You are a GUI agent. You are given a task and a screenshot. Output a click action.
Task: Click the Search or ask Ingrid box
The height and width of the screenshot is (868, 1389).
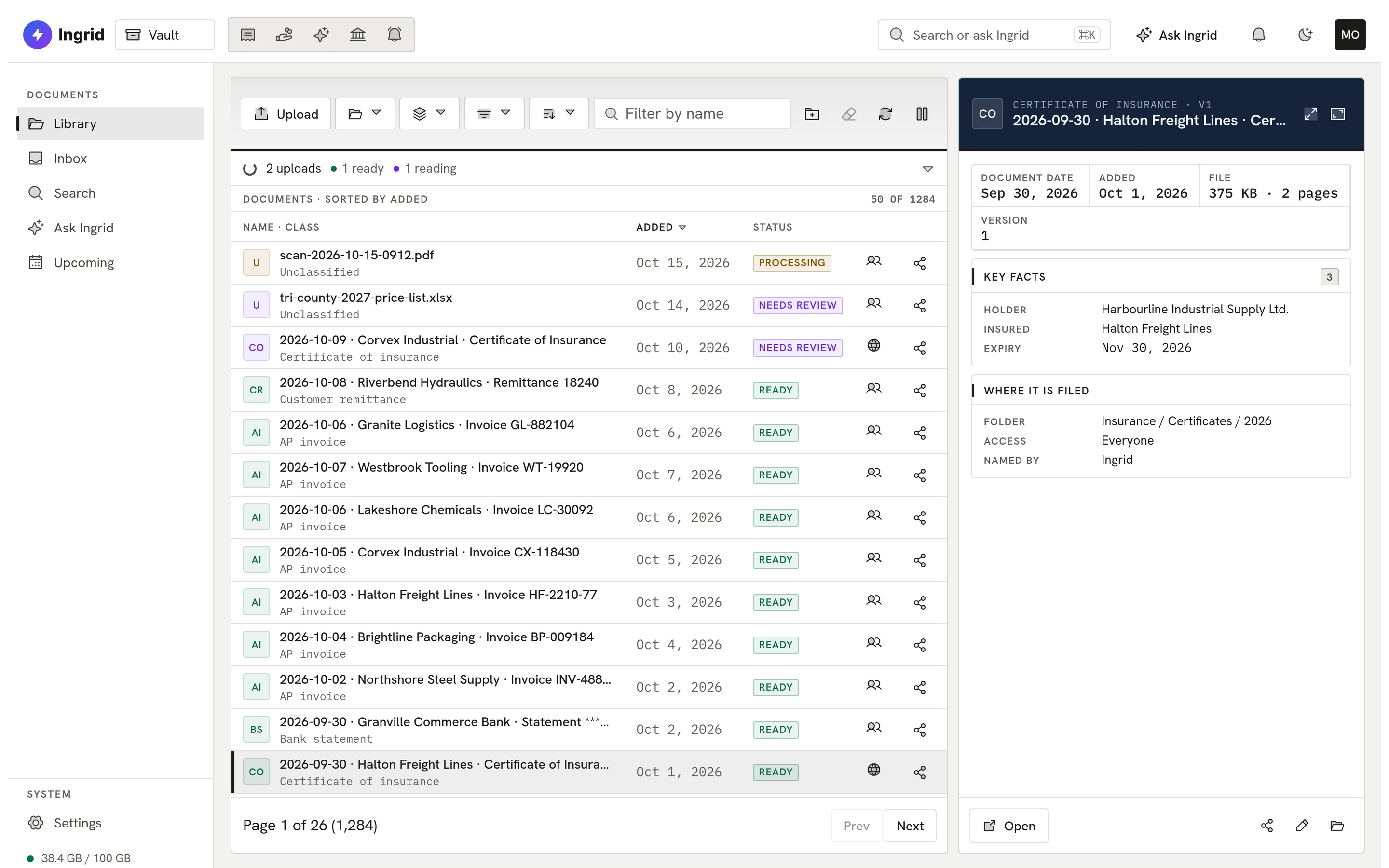coord(994,35)
